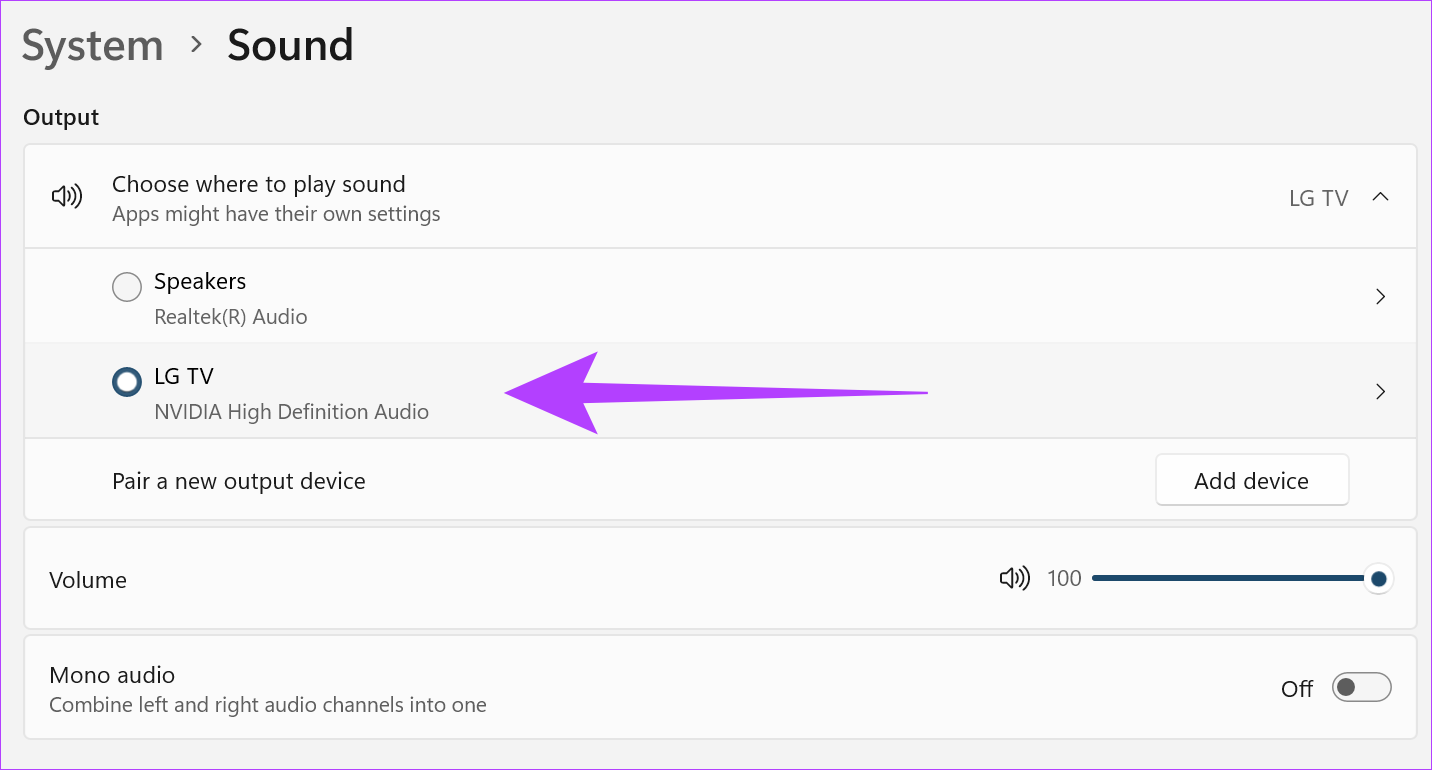Click the volume level number 100
The width and height of the screenshot is (1432, 770).
(1064, 578)
